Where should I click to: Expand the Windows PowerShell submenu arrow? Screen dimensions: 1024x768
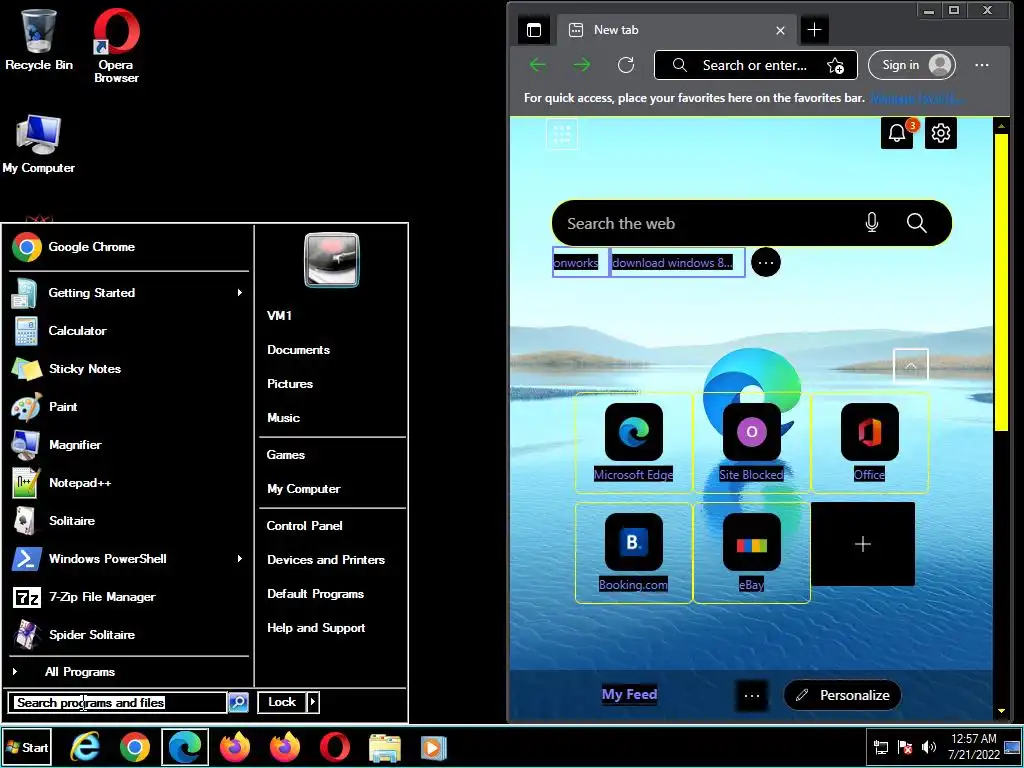(240, 559)
